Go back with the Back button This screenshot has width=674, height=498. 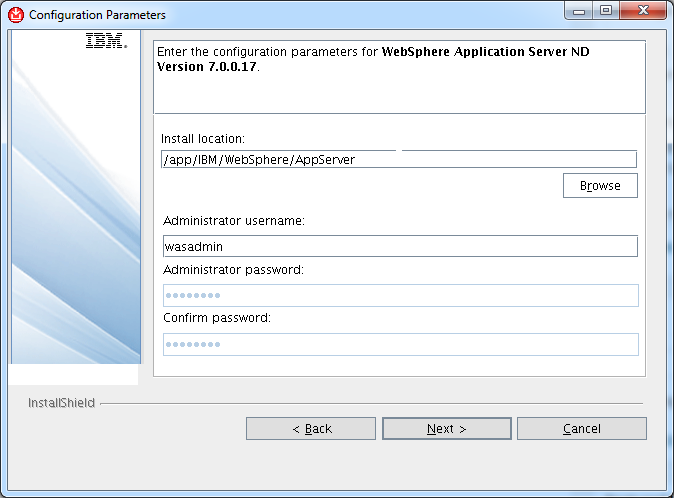[x=311, y=429]
